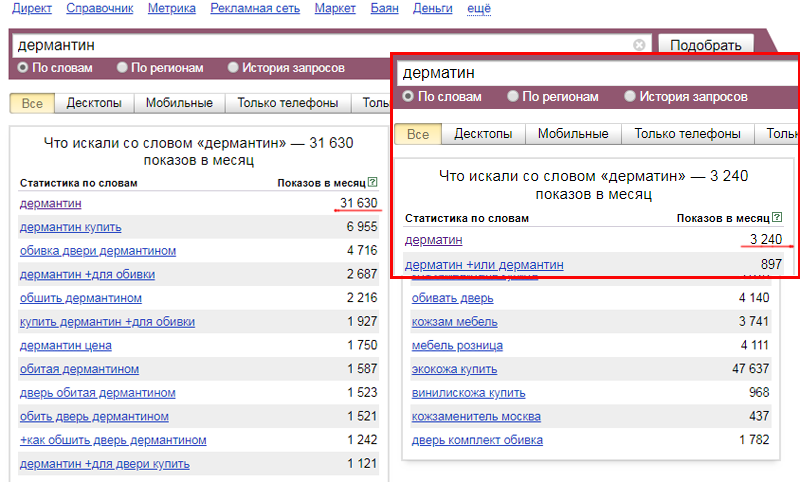Open 'дверь комплект обивка' related query link
800x482 pixels.
coord(477,440)
